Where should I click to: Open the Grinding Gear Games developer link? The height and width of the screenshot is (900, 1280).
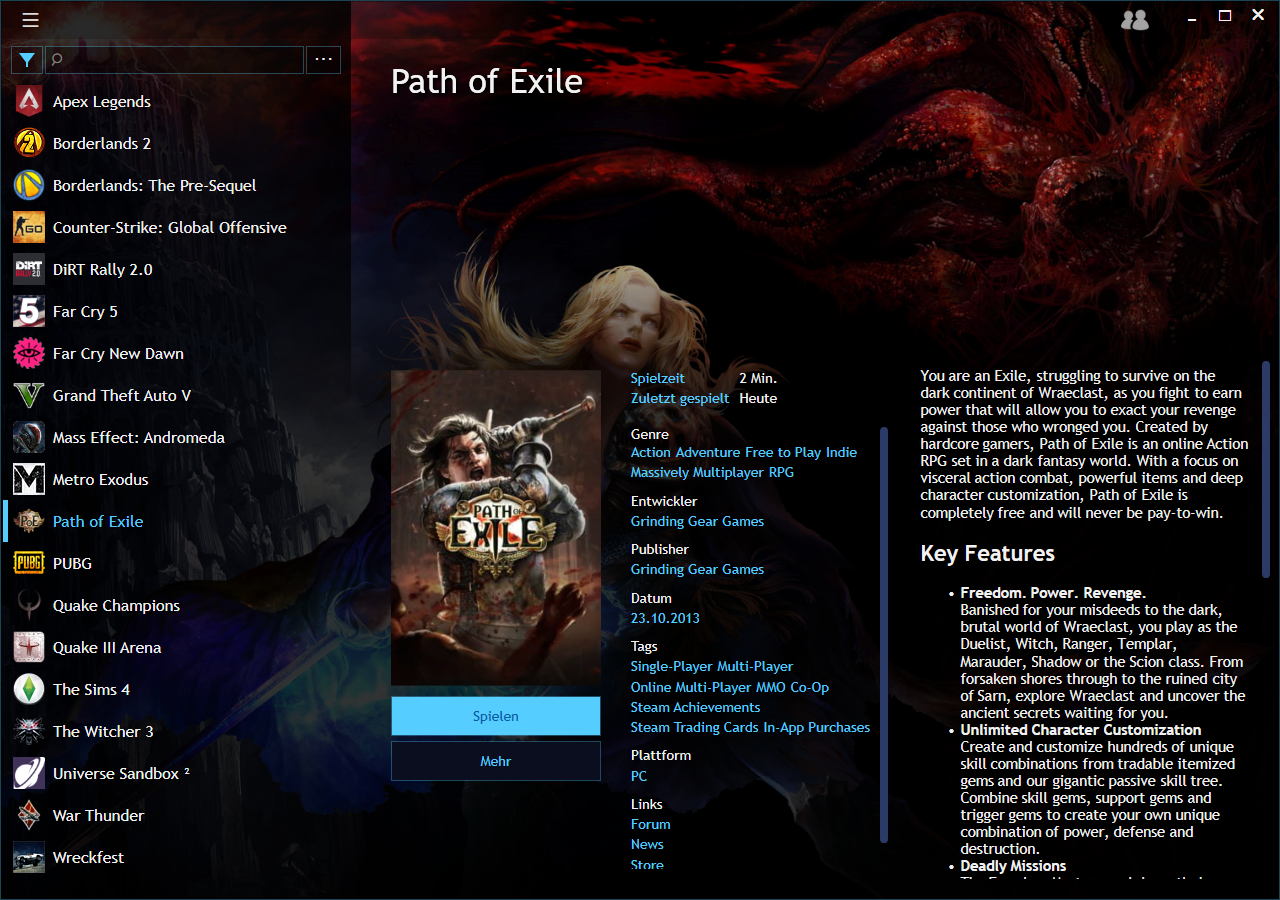pyautogui.click(x=697, y=521)
